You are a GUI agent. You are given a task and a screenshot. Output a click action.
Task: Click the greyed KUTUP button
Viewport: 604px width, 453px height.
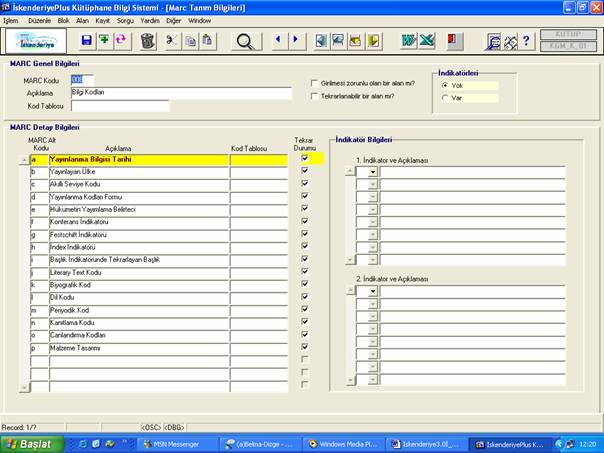(x=568, y=34)
